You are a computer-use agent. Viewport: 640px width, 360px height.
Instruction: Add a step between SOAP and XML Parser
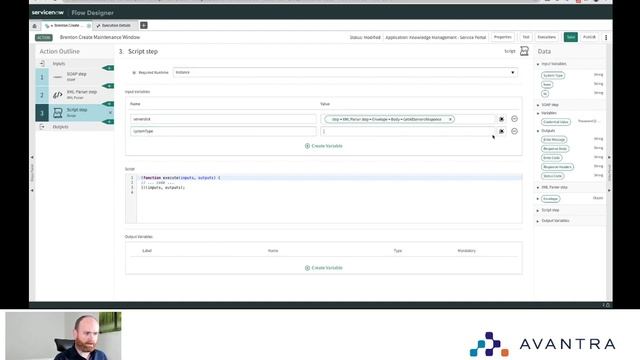pyautogui.click(x=108, y=86)
